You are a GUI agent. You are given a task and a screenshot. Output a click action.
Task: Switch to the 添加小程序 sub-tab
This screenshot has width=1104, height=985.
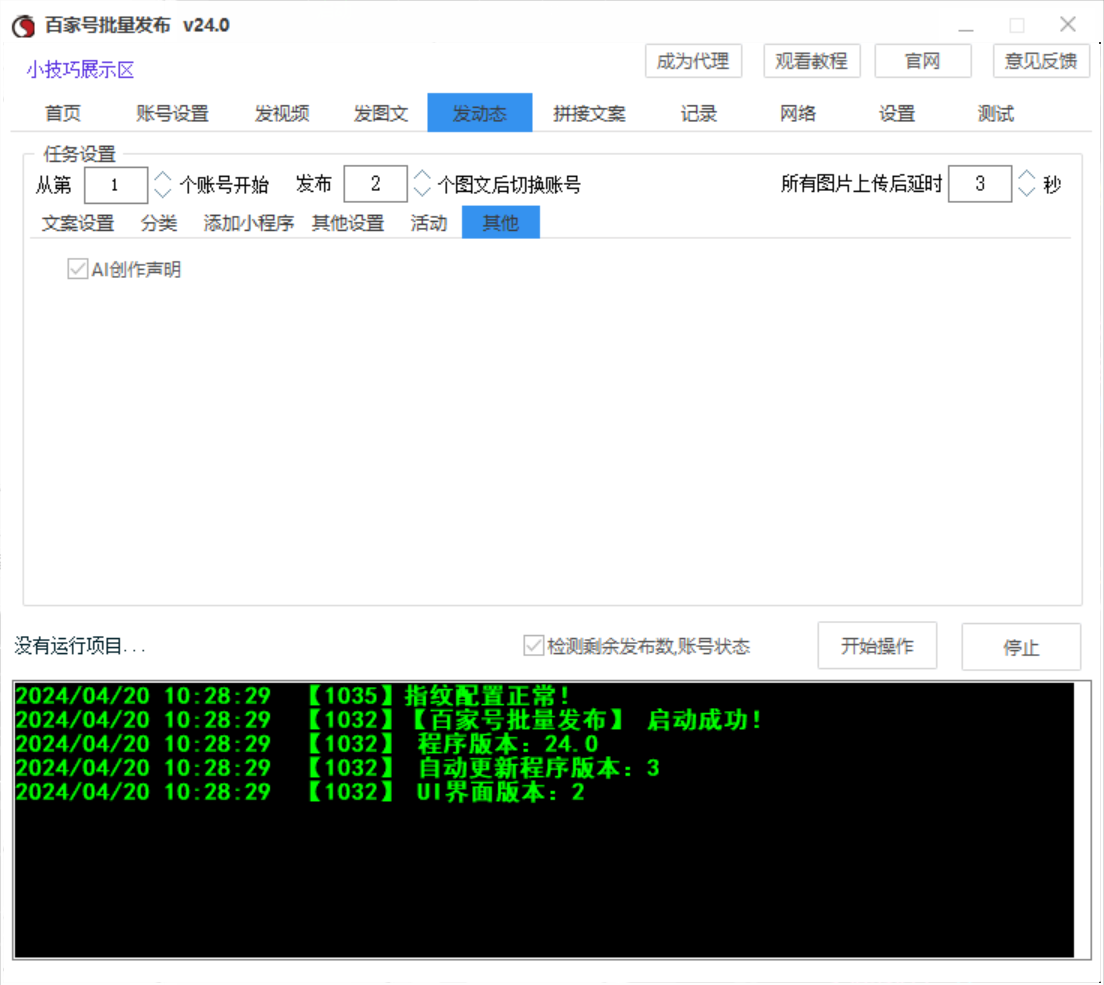[x=249, y=223]
